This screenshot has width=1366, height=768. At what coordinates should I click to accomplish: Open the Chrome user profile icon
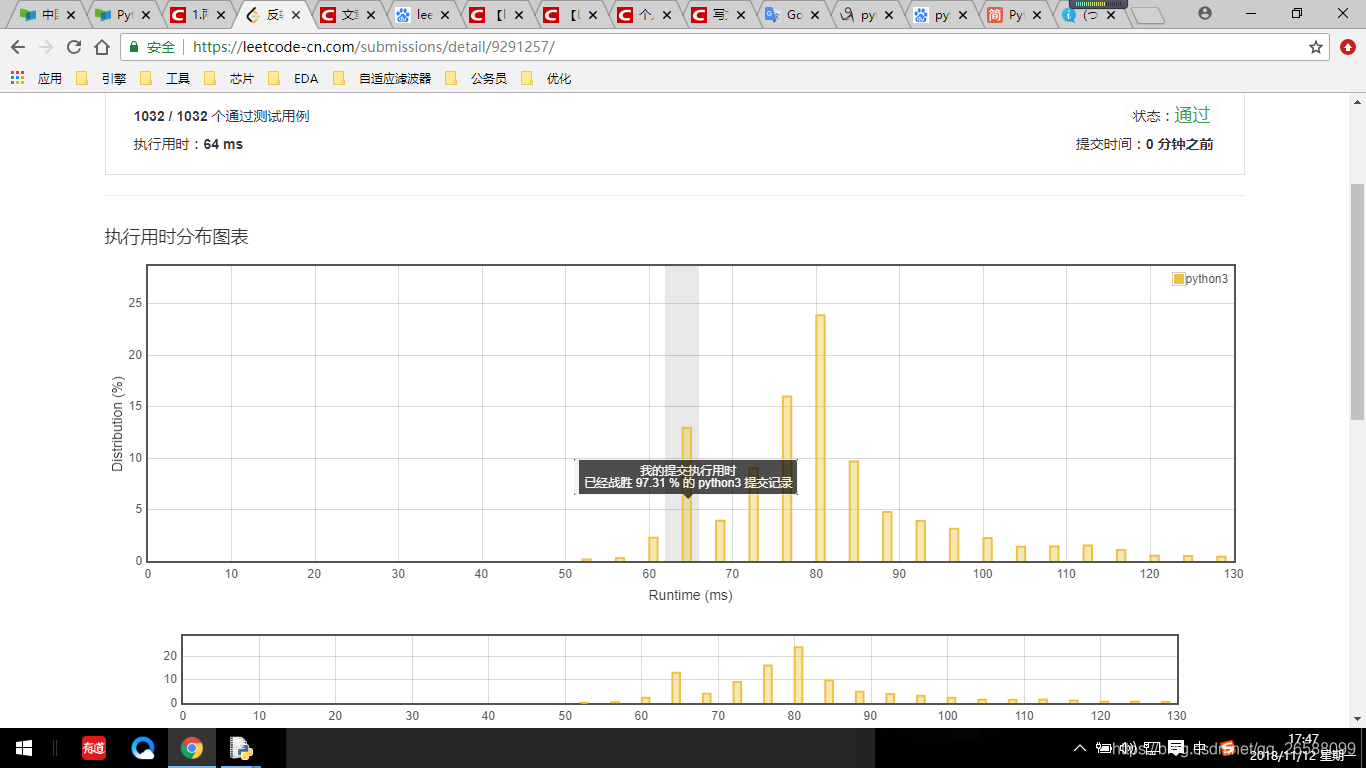coord(1205,13)
